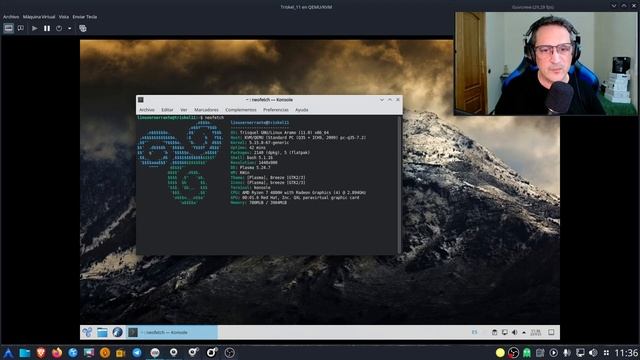The height and width of the screenshot is (360, 640).
Task: Open the Enviar Tecla menu
Action: click(84, 17)
